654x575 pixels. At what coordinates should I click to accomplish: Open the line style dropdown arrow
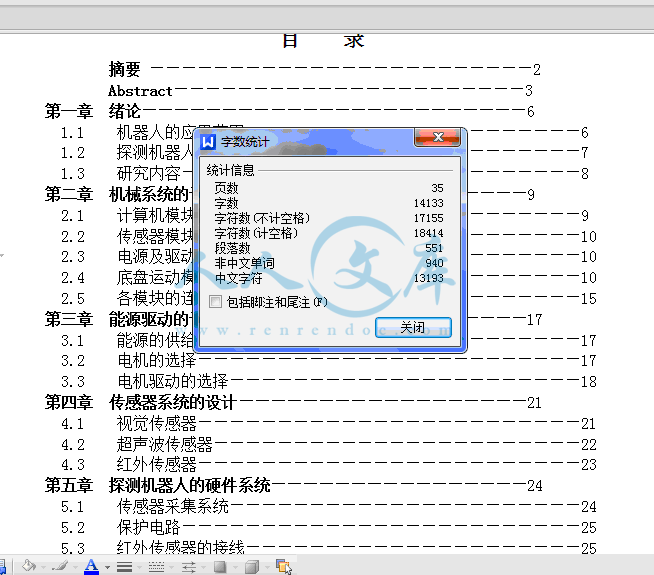[x=139, y=567]
